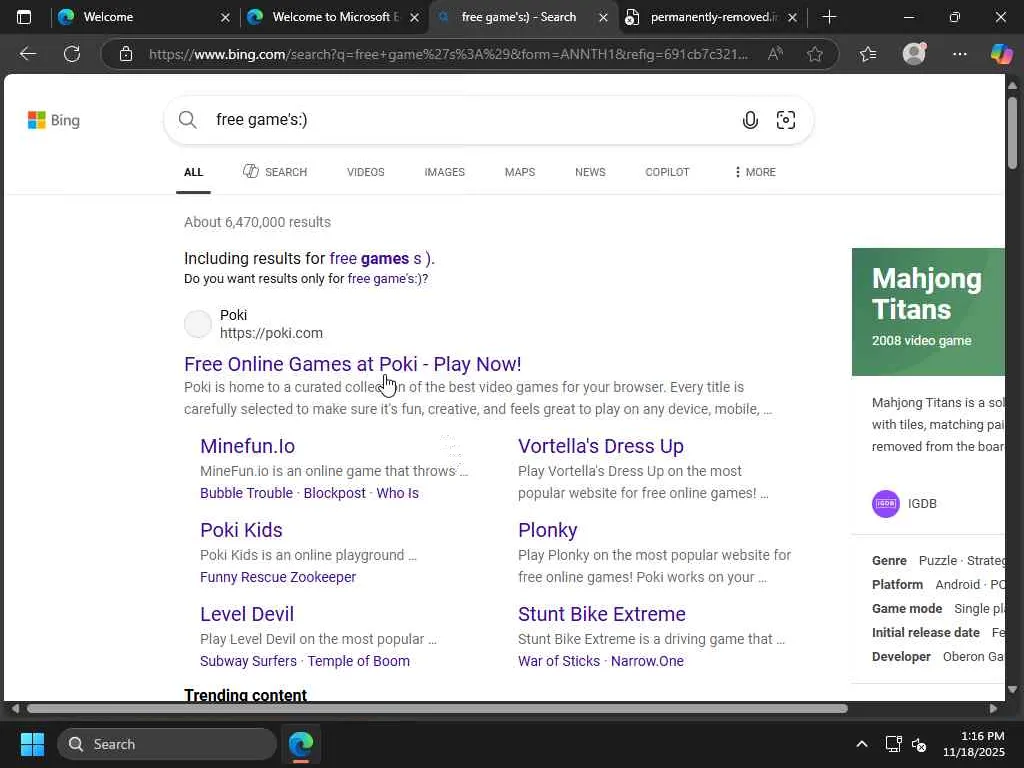Click the Poki site favicon
The image size is (1024, 768).
[198, 324]
